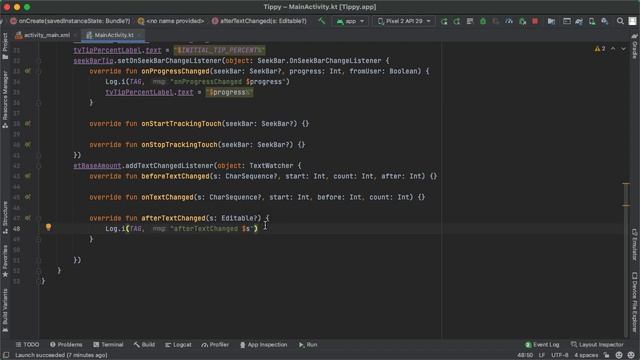Collapse the addTextChangedListener object block
The width and height of the screenshot is (640, 360).
click(x=38, y=166)
